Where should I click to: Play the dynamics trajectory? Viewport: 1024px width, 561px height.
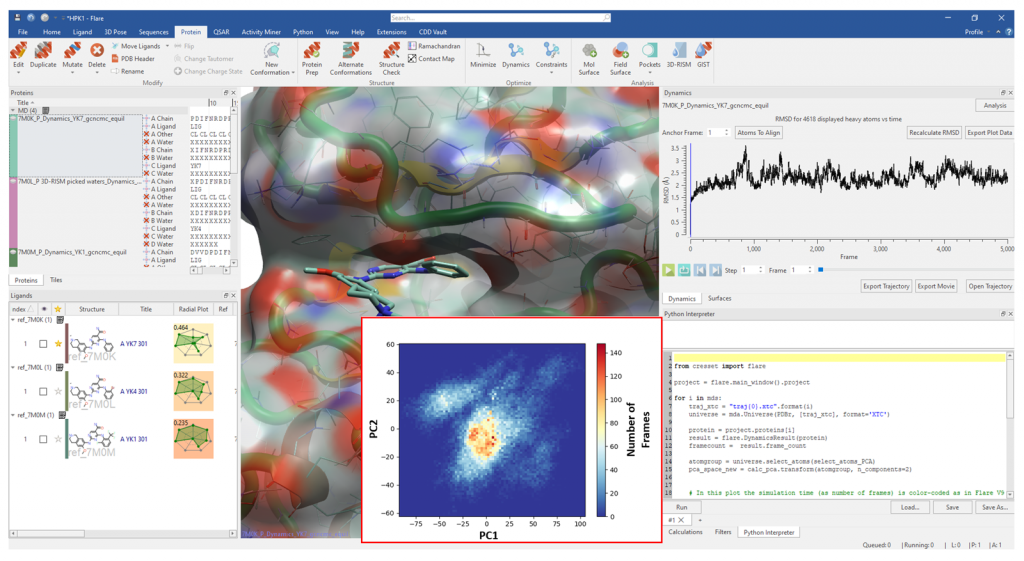click(669, 270)
